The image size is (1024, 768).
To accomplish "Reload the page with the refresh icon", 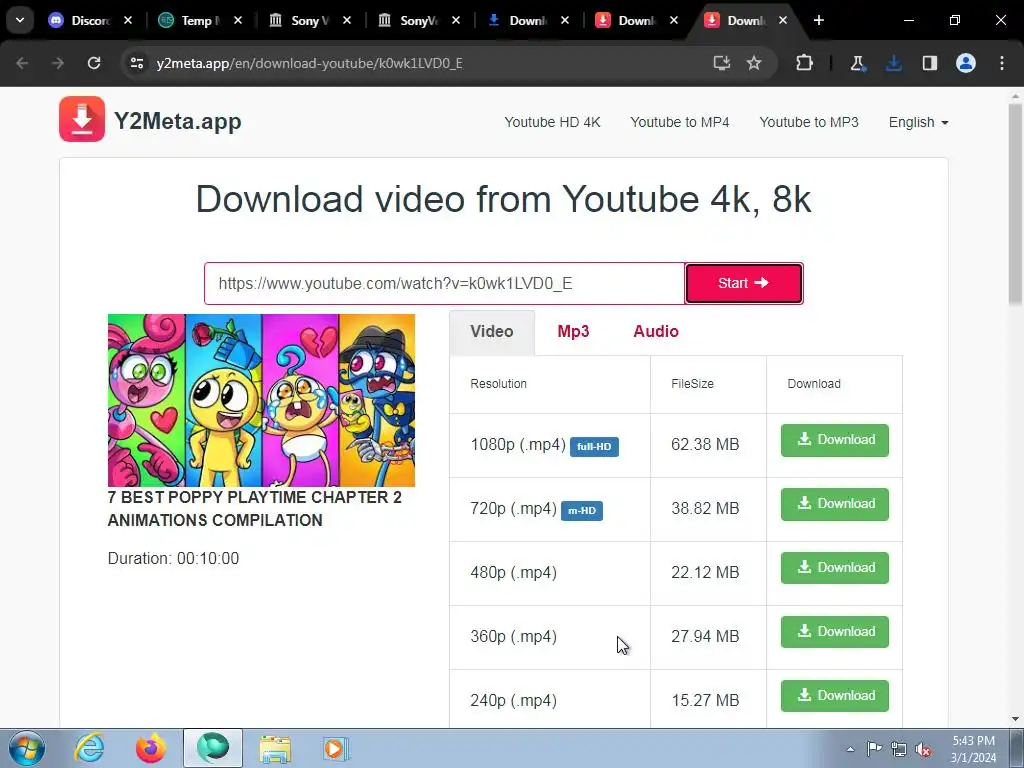I will coord(94,63).
